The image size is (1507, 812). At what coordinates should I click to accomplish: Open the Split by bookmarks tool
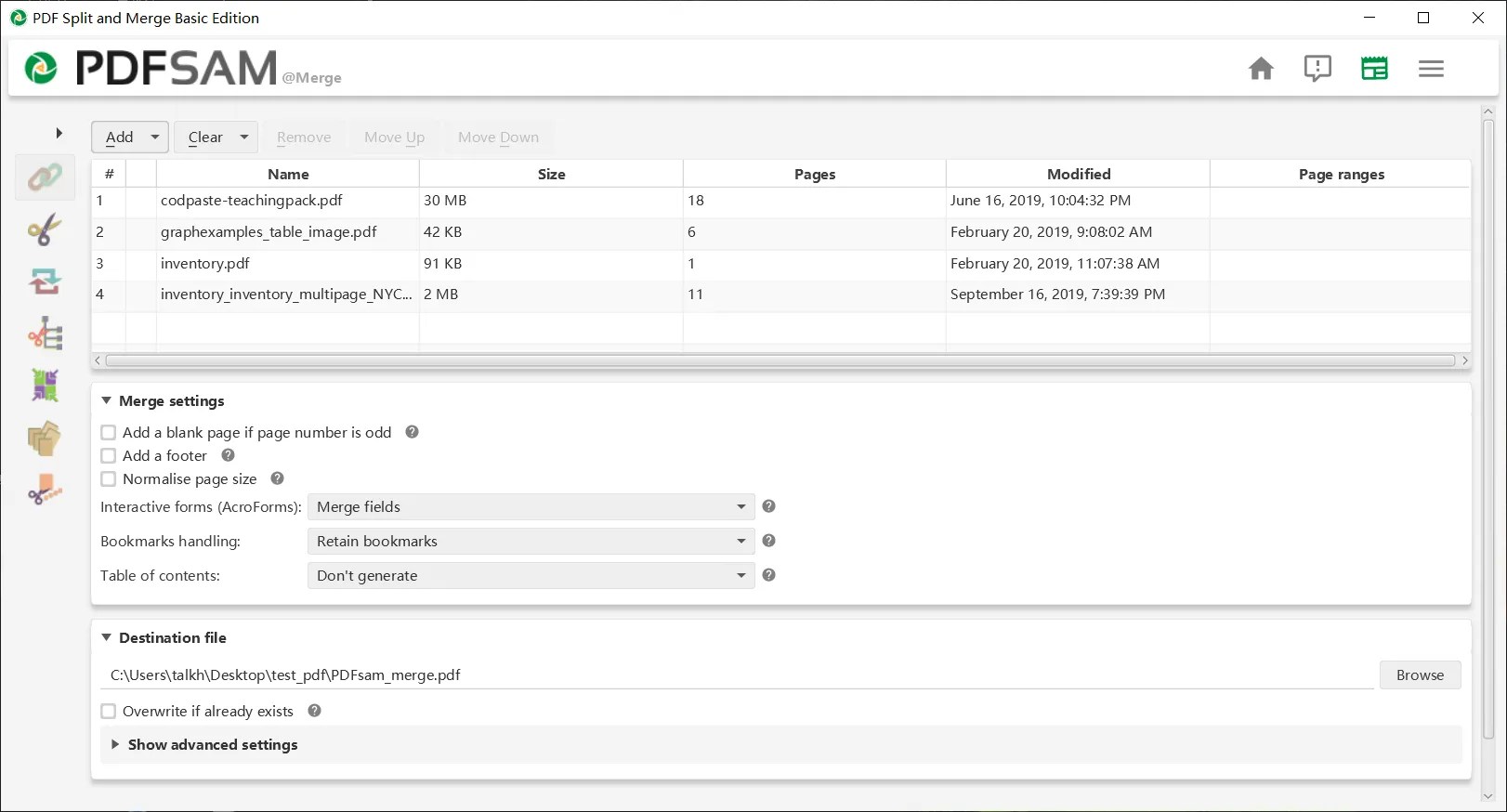pyautogui.click(x=45, y=333)
